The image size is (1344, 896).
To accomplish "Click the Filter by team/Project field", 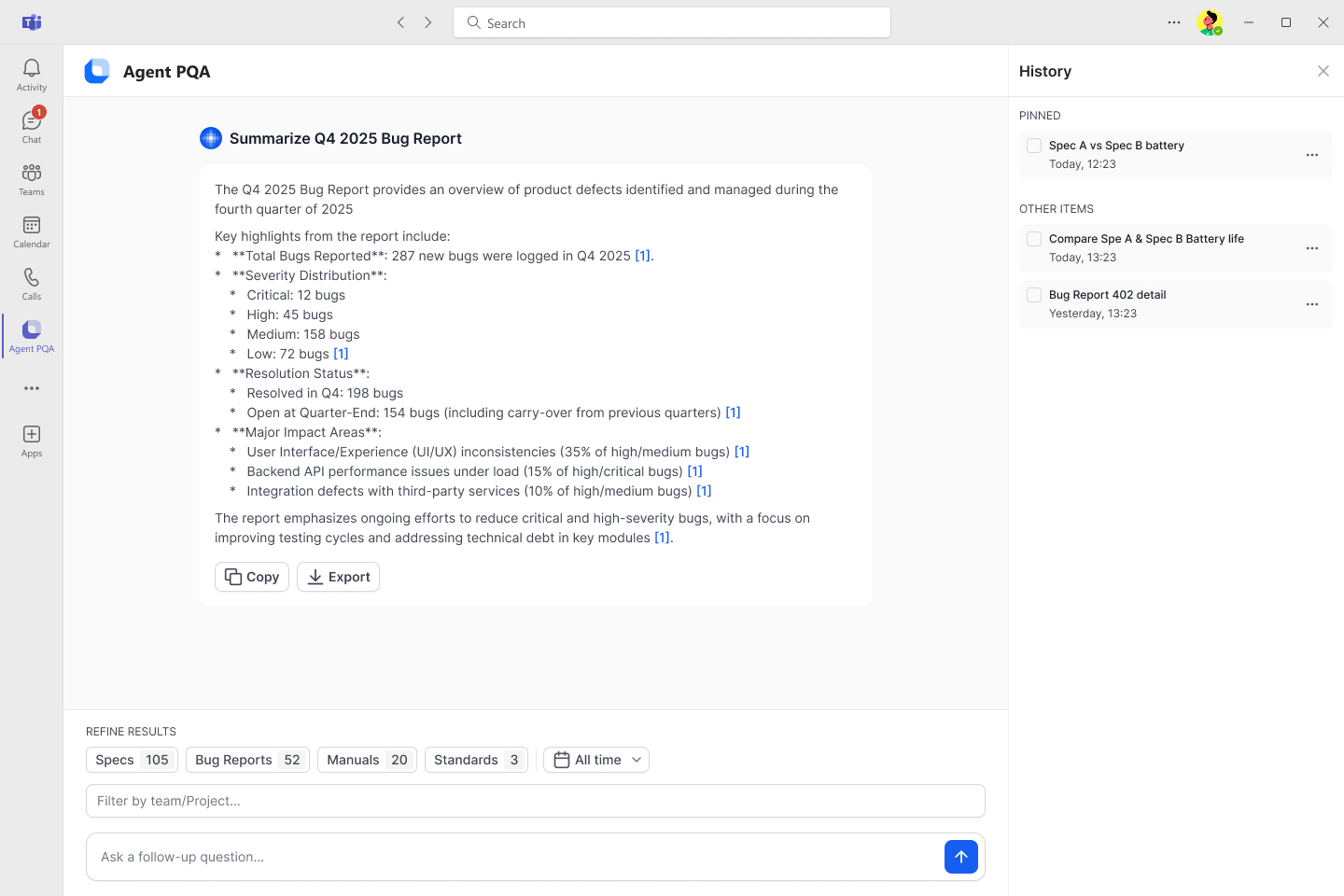I will [536, 801].
